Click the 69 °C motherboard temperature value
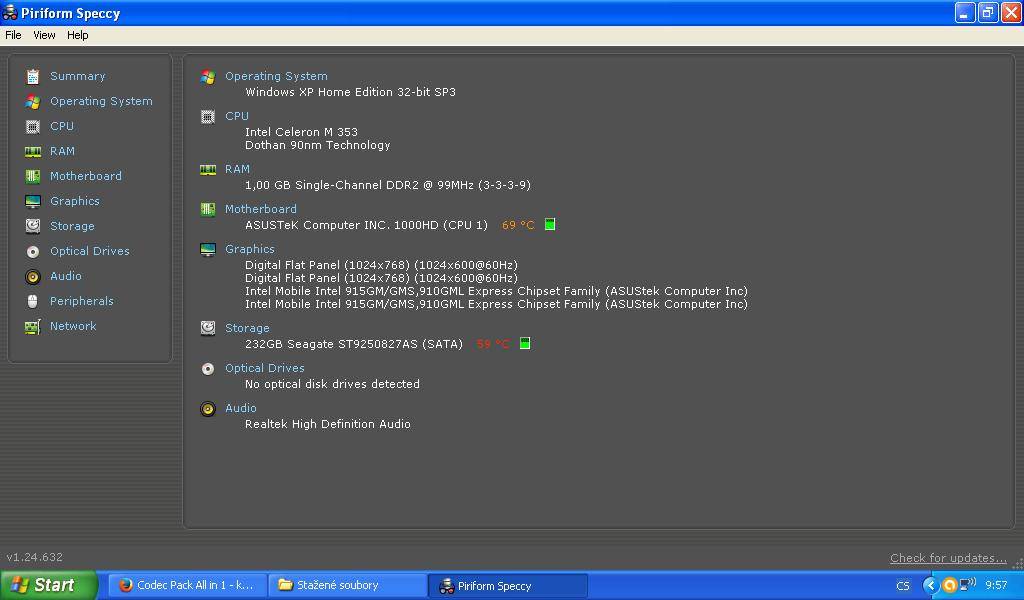1024x600 pixels. 518,225
